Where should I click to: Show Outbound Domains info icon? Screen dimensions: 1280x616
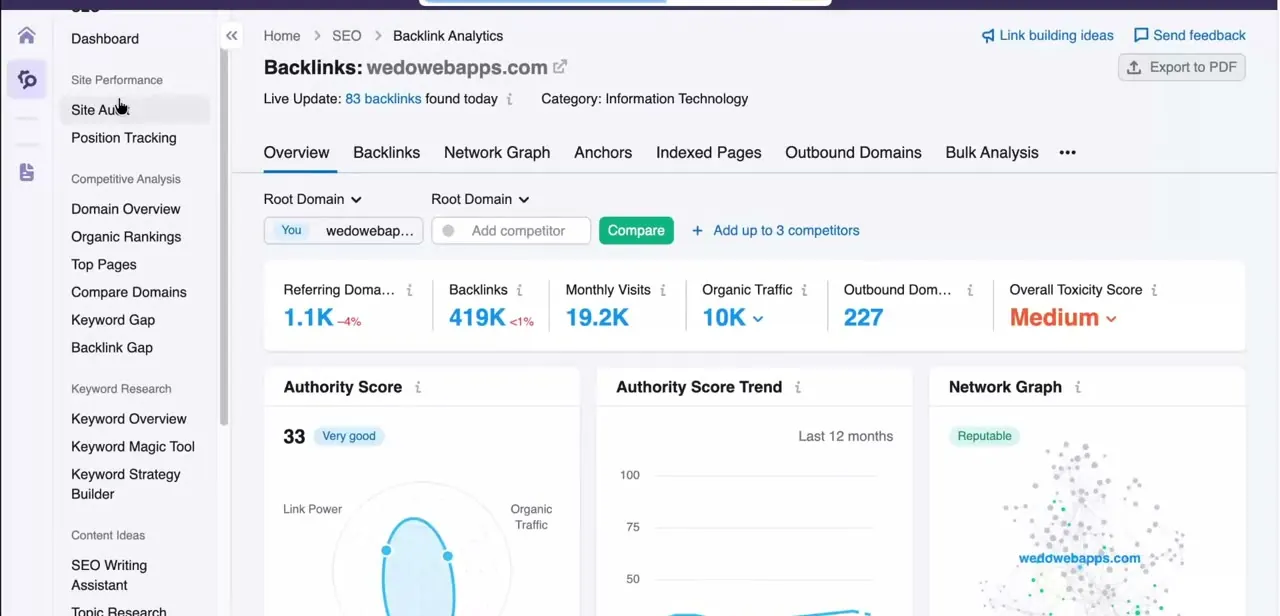pyautogui.click(x=969, y=290)
